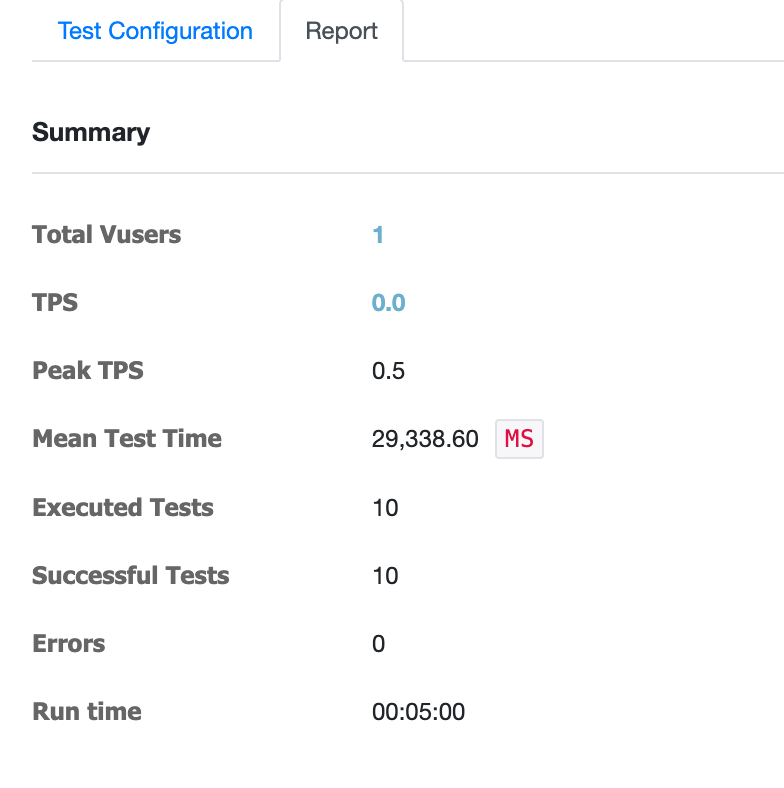Image resolution: width=784 pixels, height=788 pixels.
Task: Click the Successful Tests label
Action: click(131, 575)
